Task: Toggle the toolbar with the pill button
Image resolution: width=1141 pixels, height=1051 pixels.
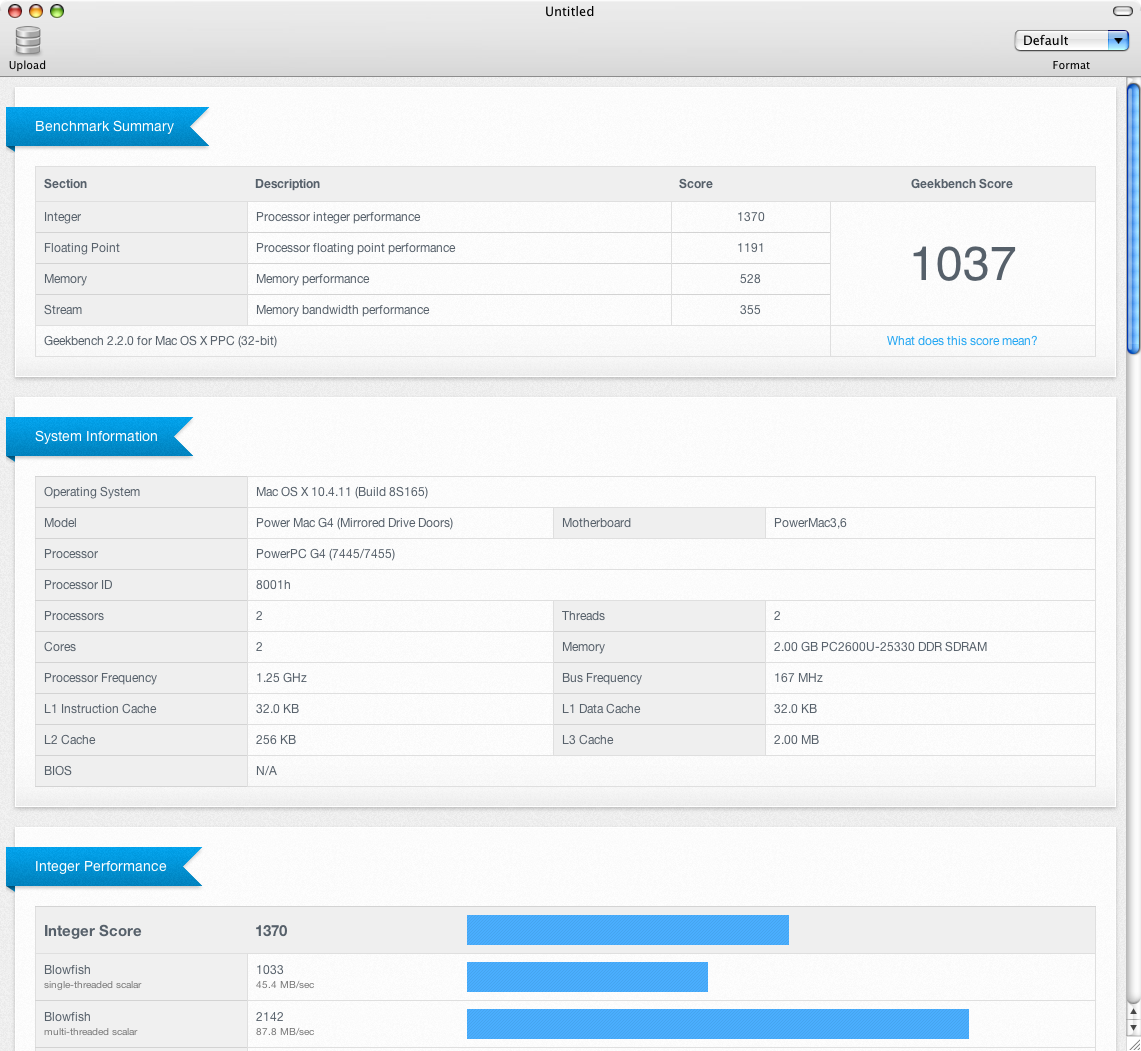Action: (x=1122, y=11)
